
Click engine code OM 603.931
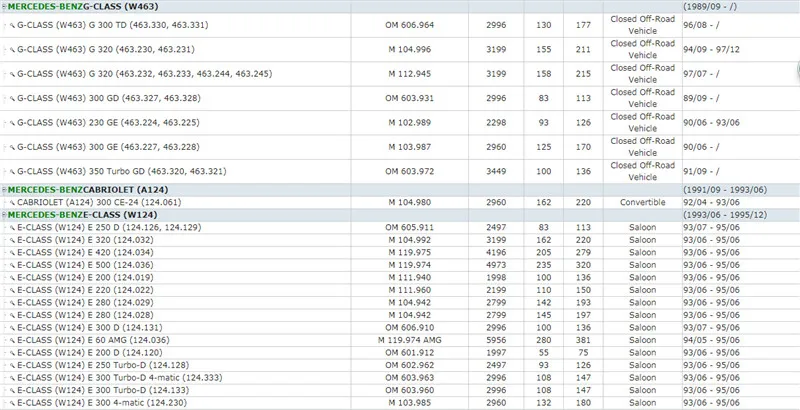(410, 98)
